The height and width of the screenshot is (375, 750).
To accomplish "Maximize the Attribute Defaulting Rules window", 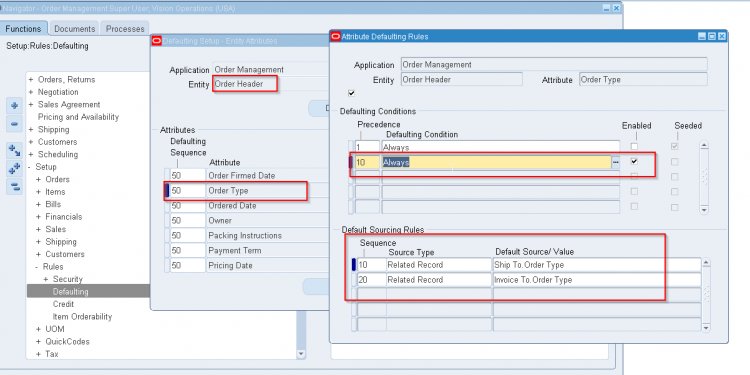I will [712, 36].
